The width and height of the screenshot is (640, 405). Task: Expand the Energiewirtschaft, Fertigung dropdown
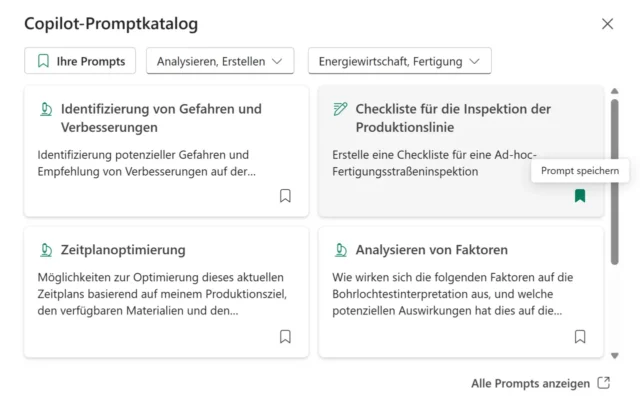[399, 61]
